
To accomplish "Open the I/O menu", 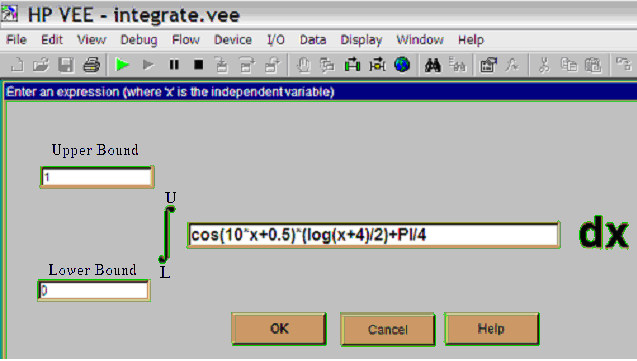I will tap(275, 40).
